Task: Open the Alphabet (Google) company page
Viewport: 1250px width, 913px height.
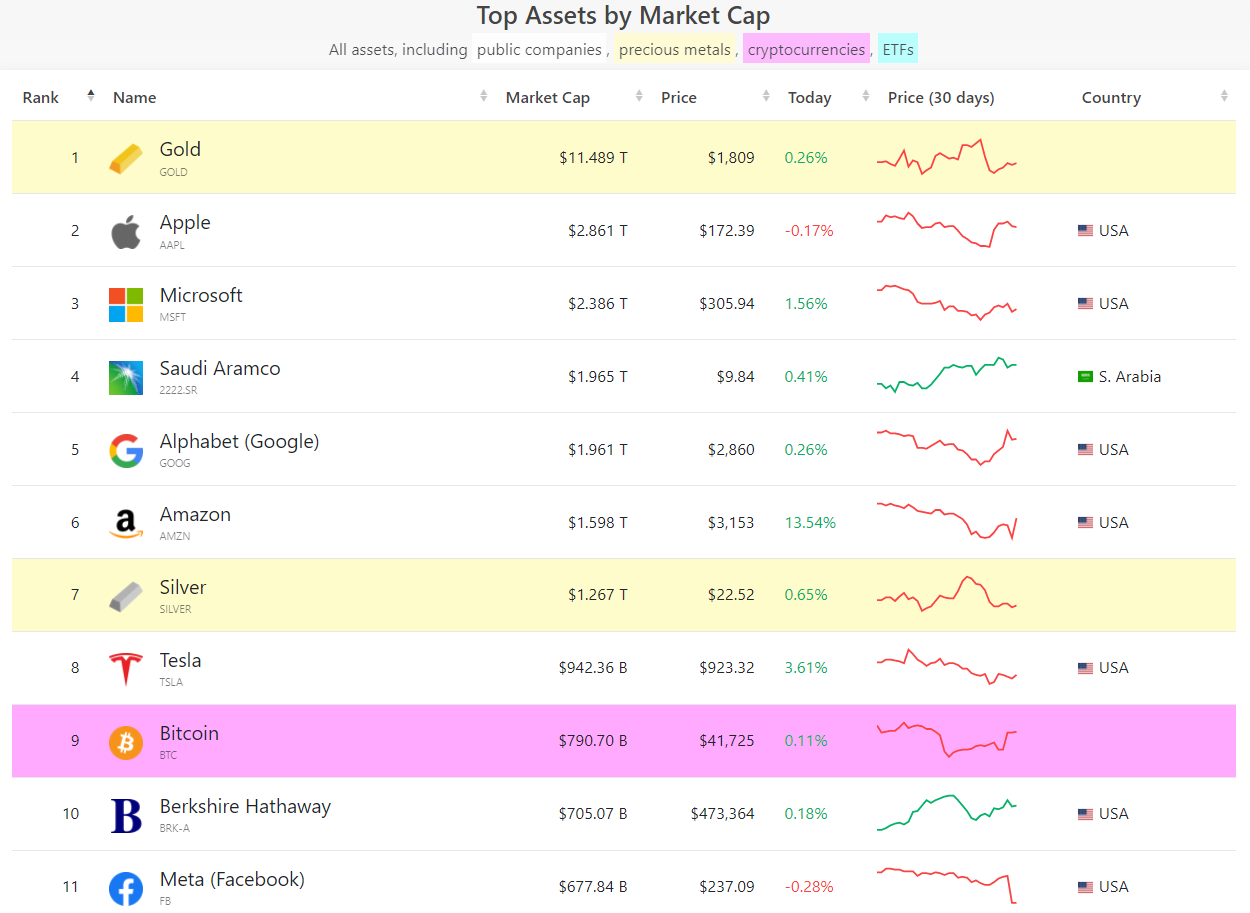Action: click(x=240, y=442)
